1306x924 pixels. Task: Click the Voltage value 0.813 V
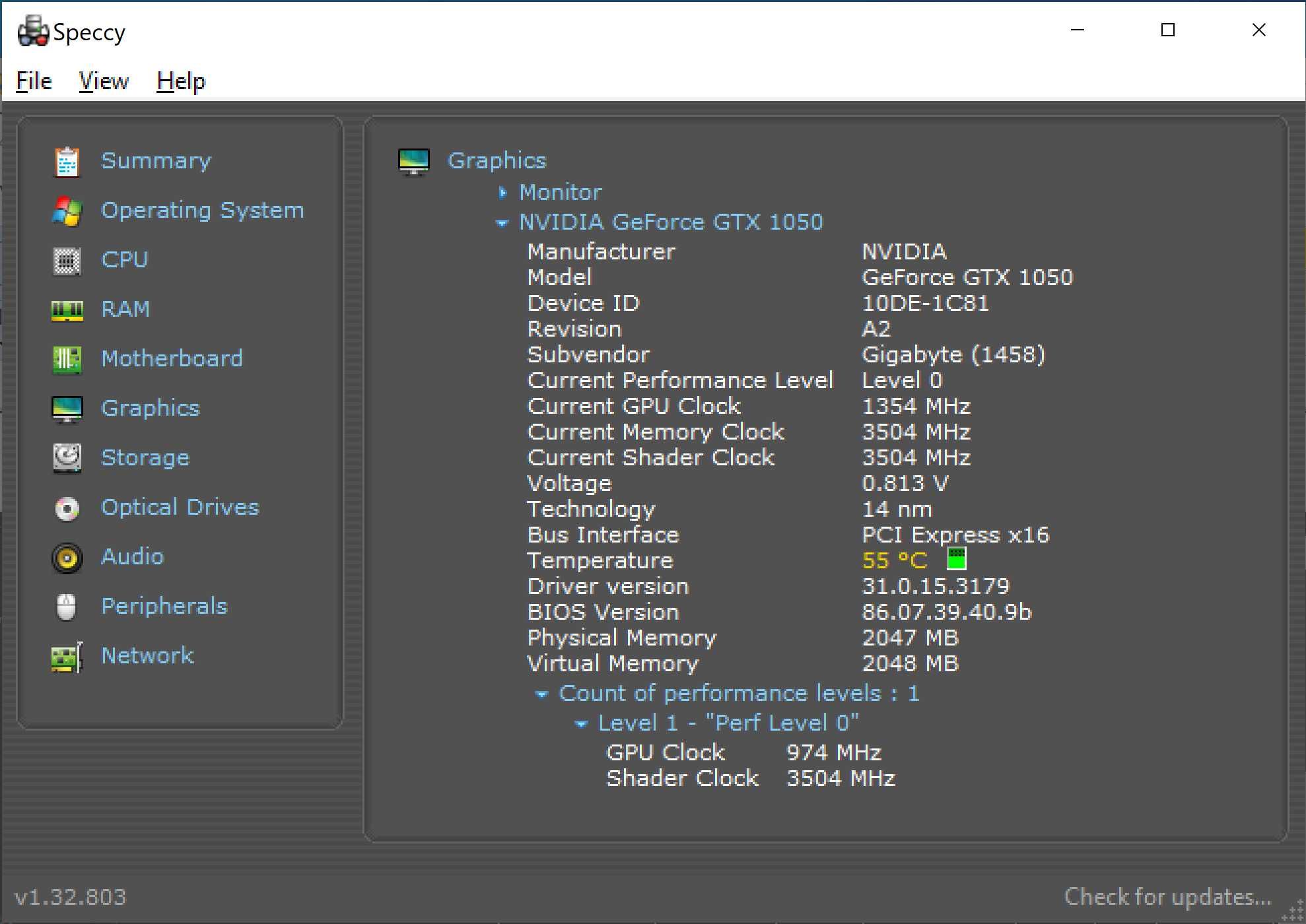coord(905,484)
